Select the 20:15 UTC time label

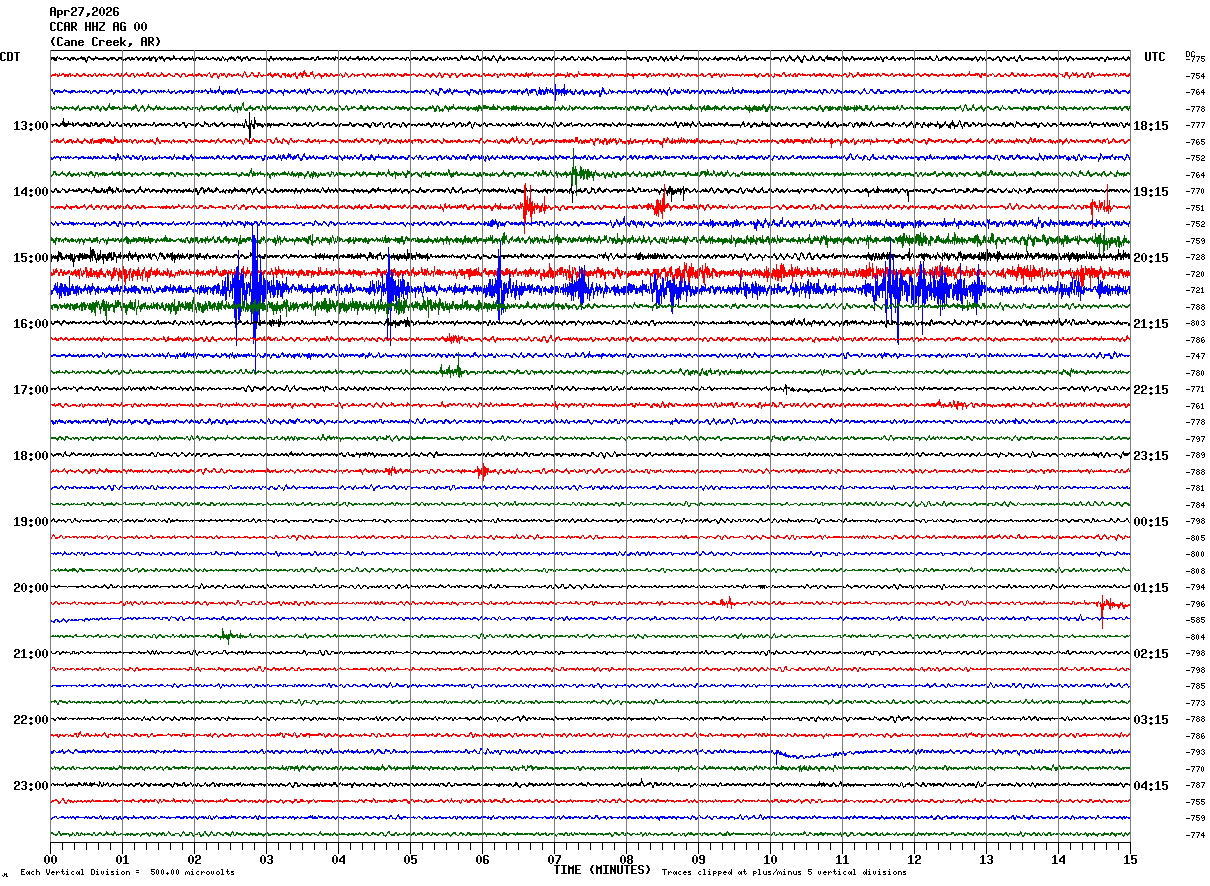click(1151, 258)
